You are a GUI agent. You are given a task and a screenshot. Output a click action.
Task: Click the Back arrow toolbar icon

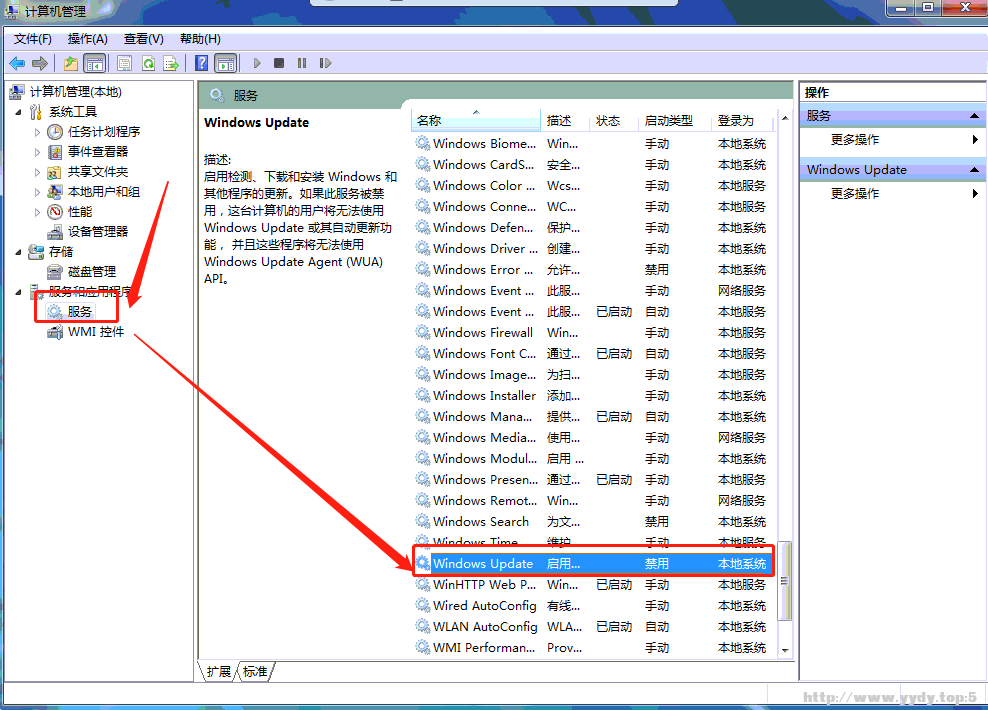coord(17,63)
